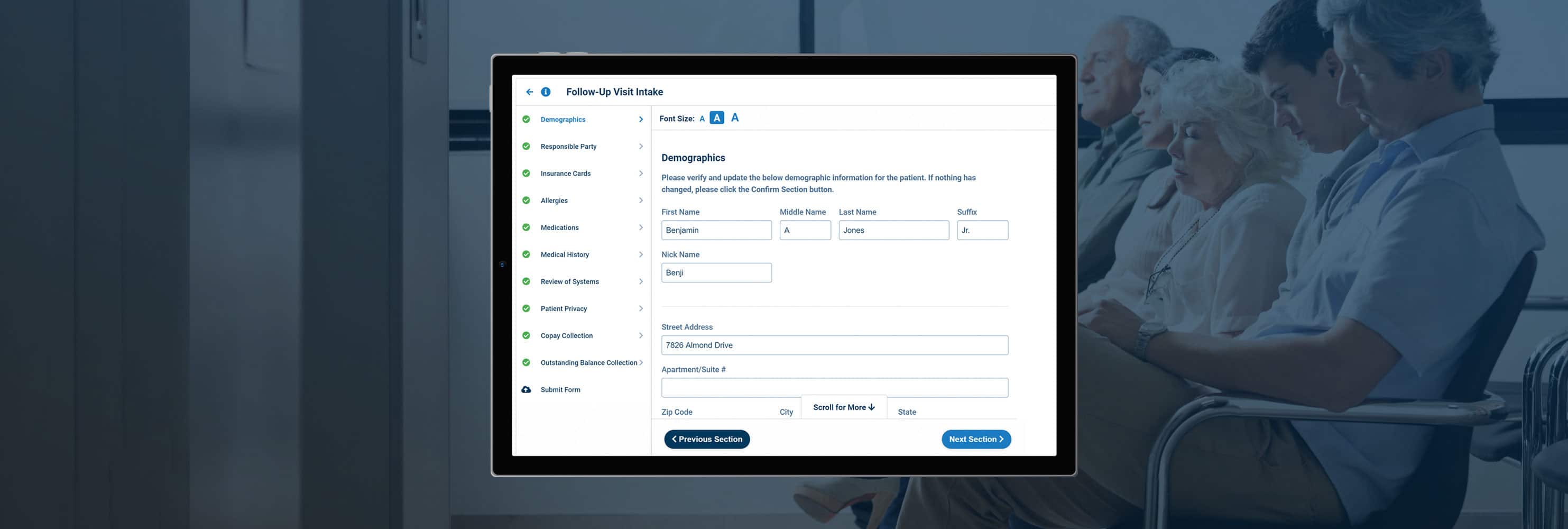This screenshot has width=1568, height=529.
Task: Click into the First Name field
Action: (716, 230)
